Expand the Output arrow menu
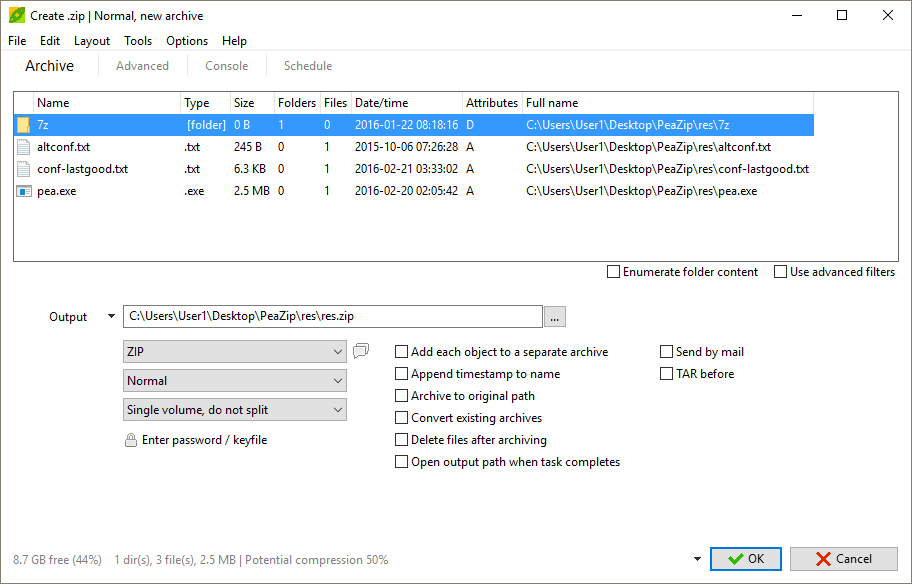 click(x=110, y=317)
